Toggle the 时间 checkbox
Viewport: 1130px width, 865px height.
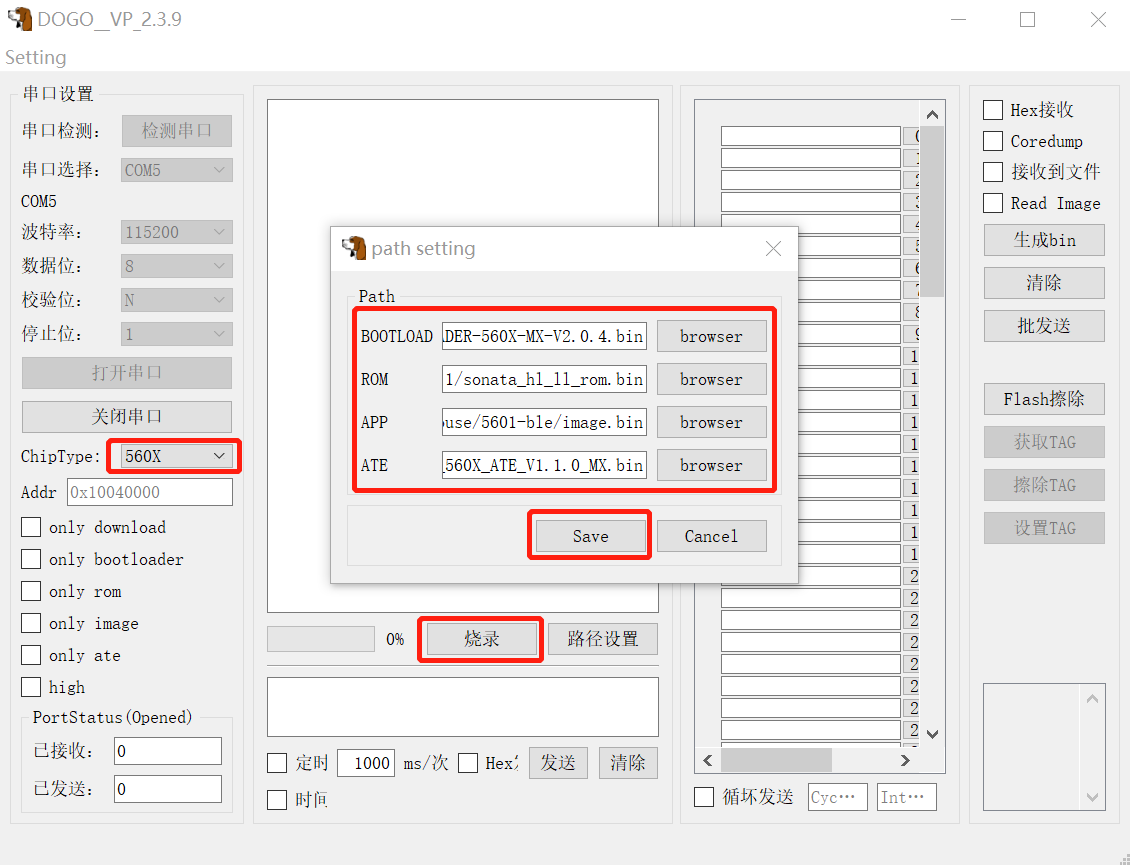click(277, 800)
